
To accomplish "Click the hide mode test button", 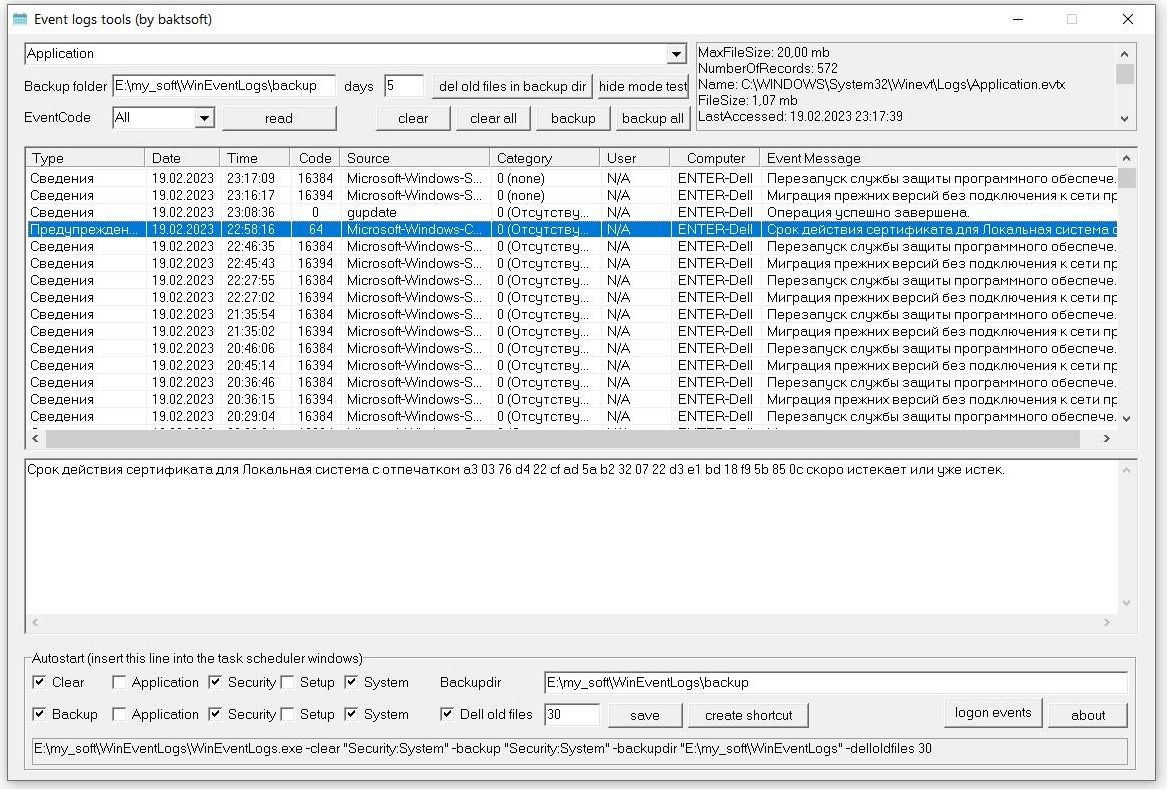I will click(x=643, y=86).
